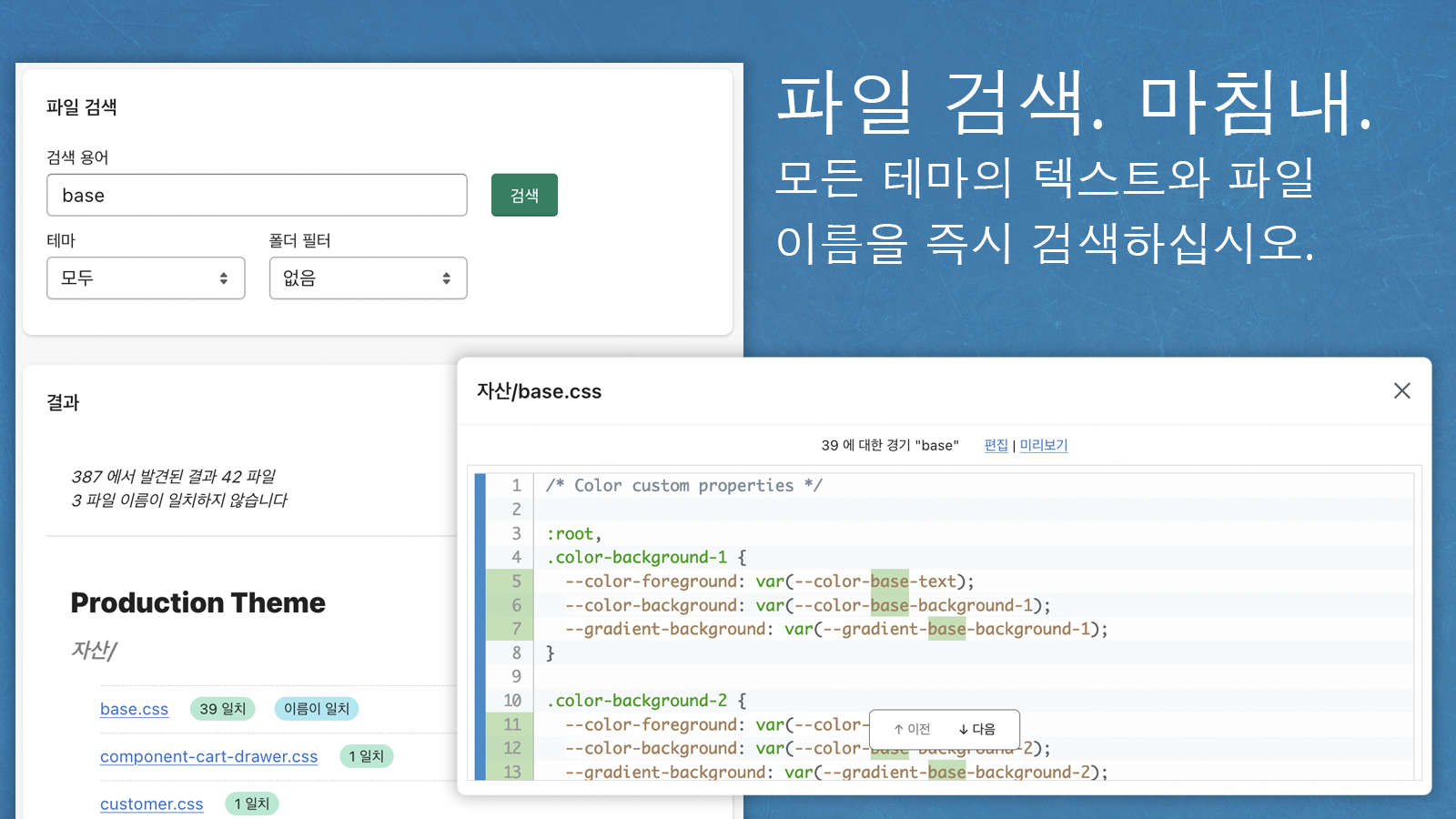The image size is (1456, 819).
Task: Click the ".color-background-1 {" code line
Action: [646, 557]
